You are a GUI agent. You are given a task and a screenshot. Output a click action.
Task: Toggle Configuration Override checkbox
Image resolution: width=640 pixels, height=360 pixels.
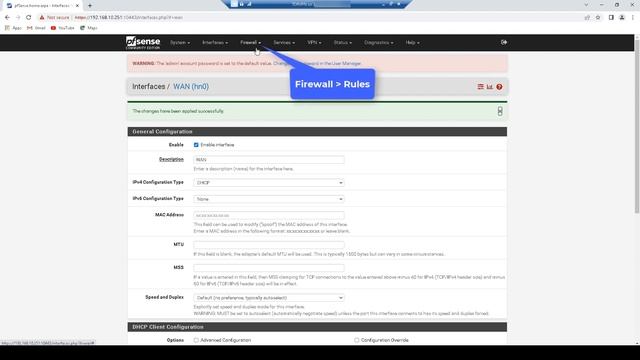pyautogui.click(x=357, y=340)
